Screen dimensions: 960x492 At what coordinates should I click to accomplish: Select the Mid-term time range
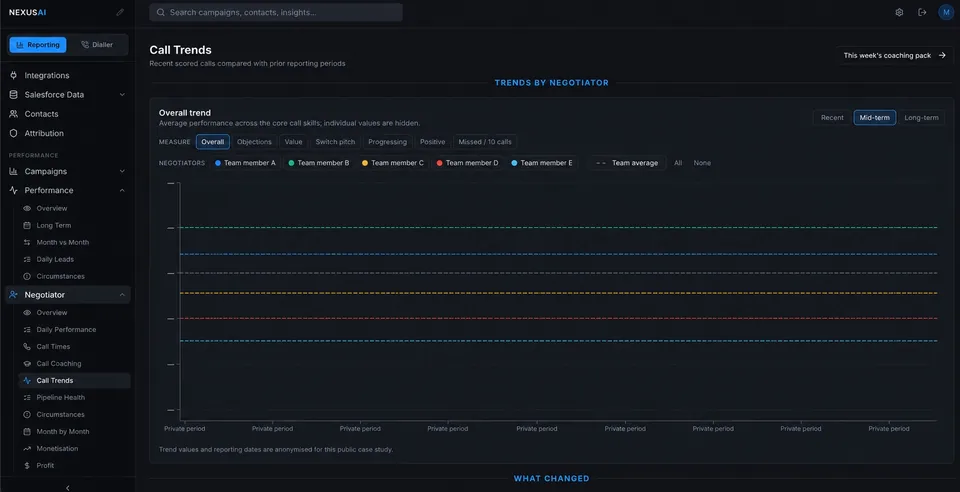click(874, 117)
